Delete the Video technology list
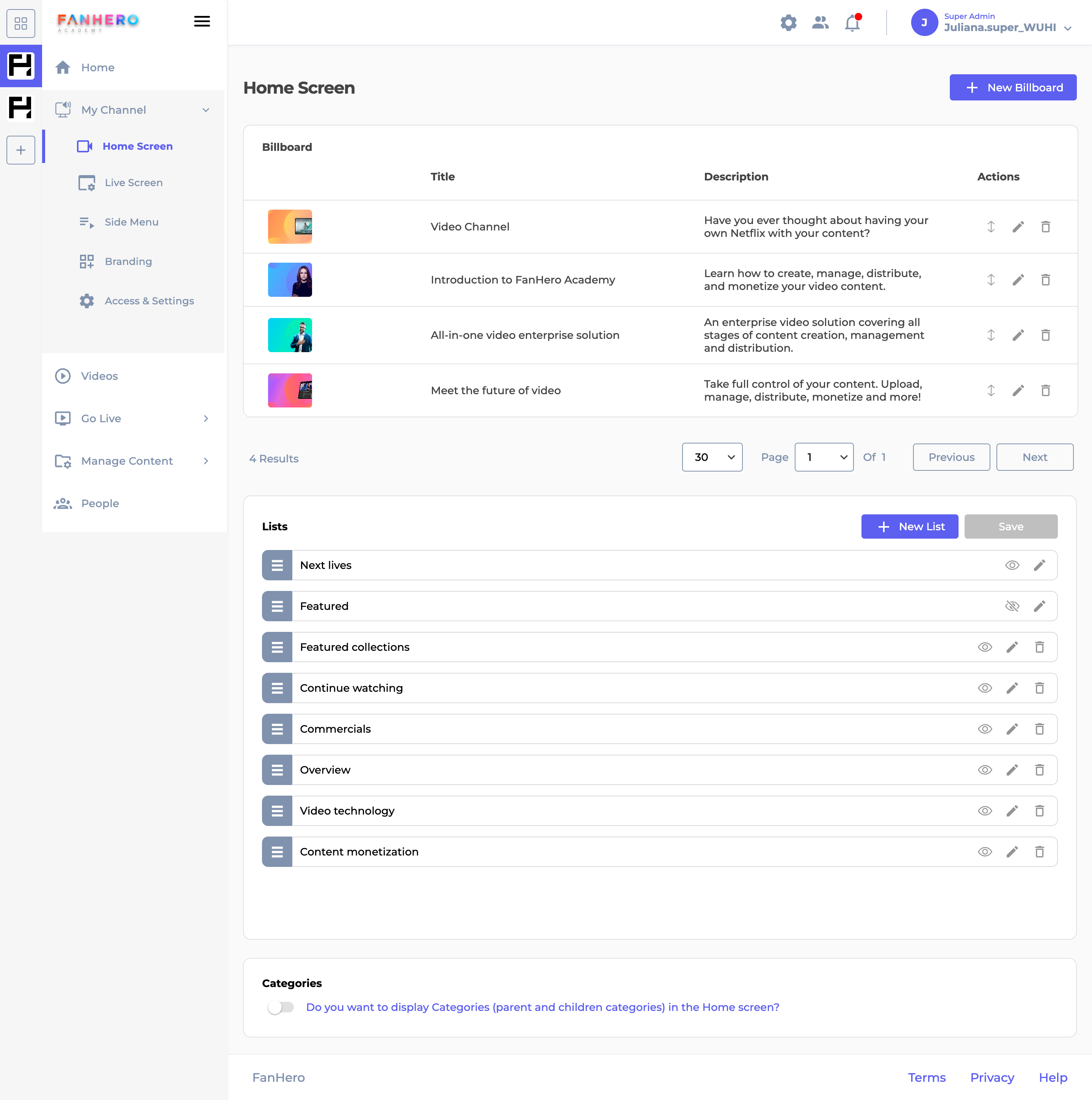The image size is (1092, 1100). [x=1040, y=811]
